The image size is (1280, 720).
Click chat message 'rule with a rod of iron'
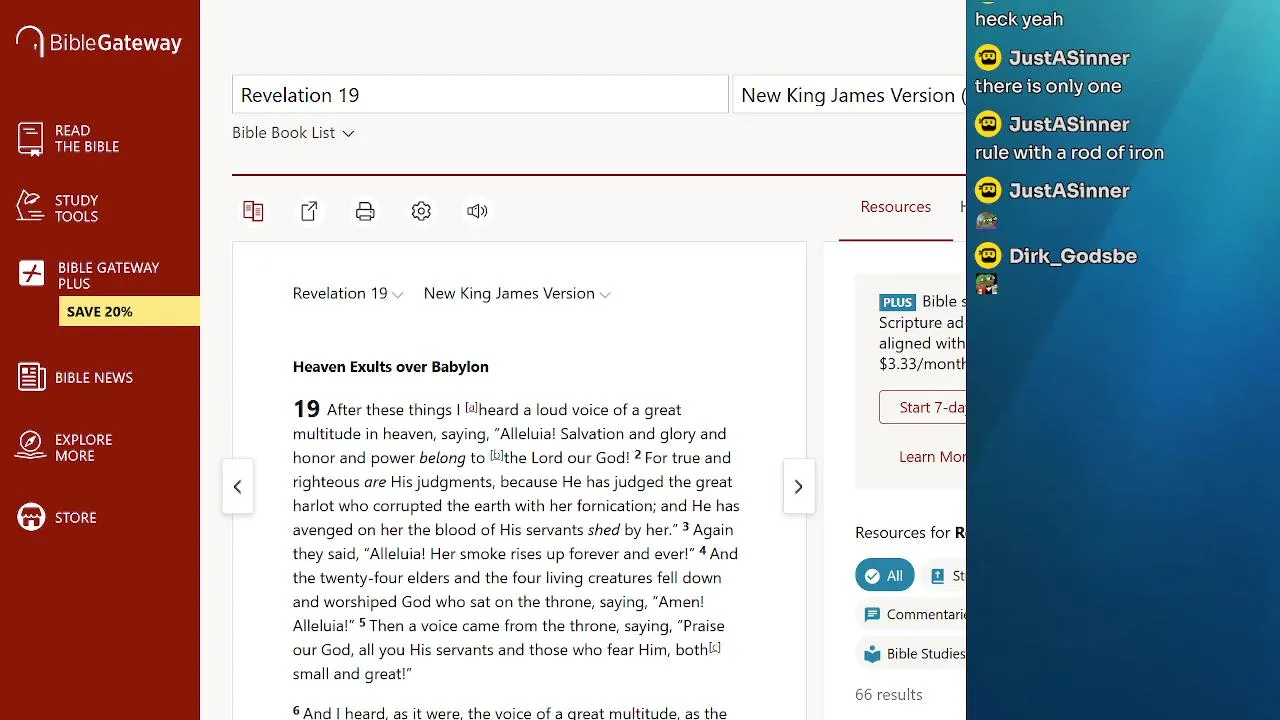coord(1069,153)
